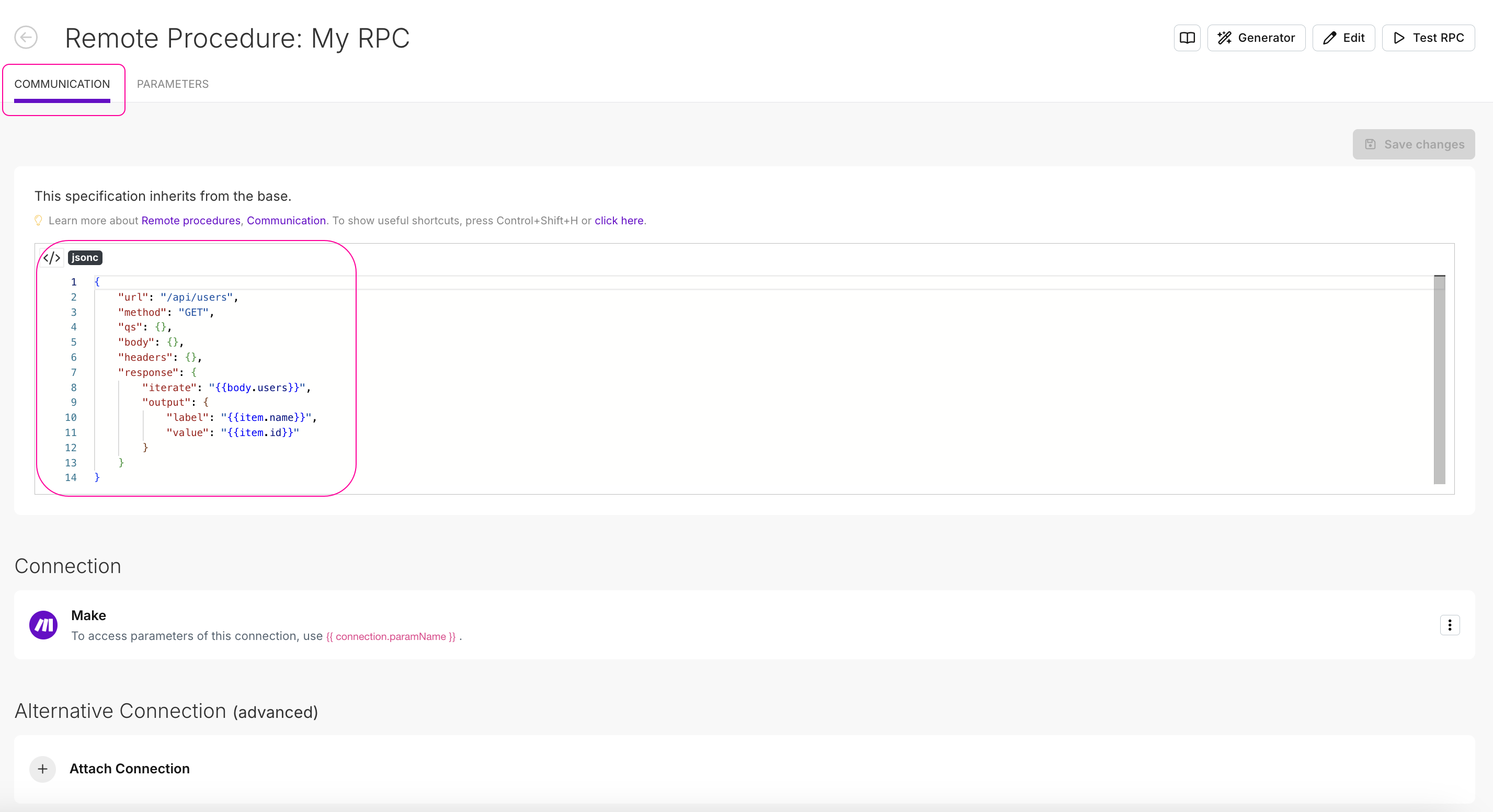1493x812 pixels.
Task: Open the Communication help link
Action: pos(286,221)
